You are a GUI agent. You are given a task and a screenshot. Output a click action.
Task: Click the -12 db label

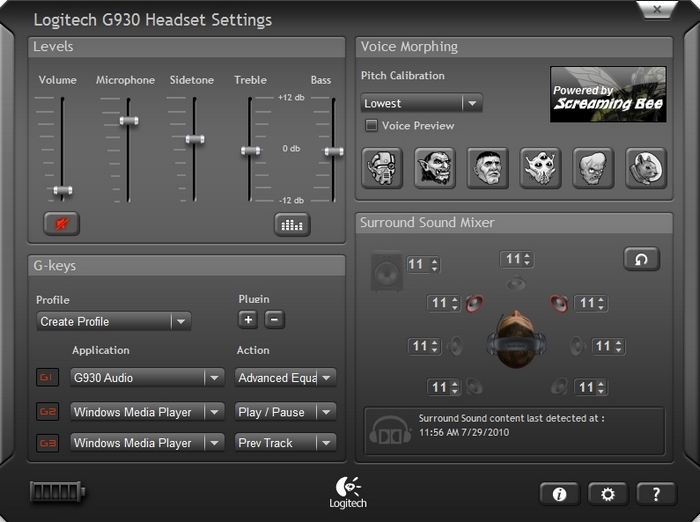(x=291, y=200)
